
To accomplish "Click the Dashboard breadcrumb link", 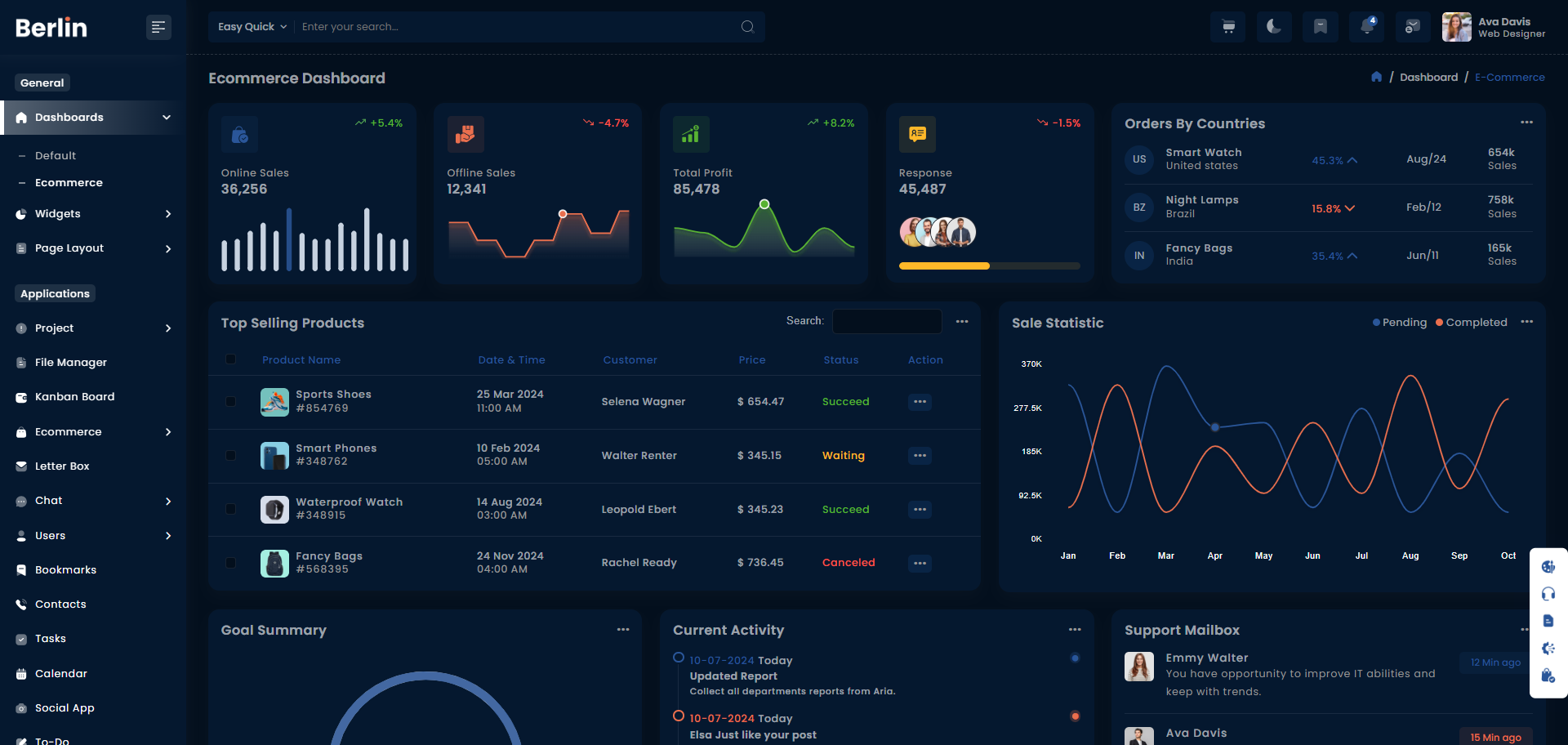I will pos(1428,77).
